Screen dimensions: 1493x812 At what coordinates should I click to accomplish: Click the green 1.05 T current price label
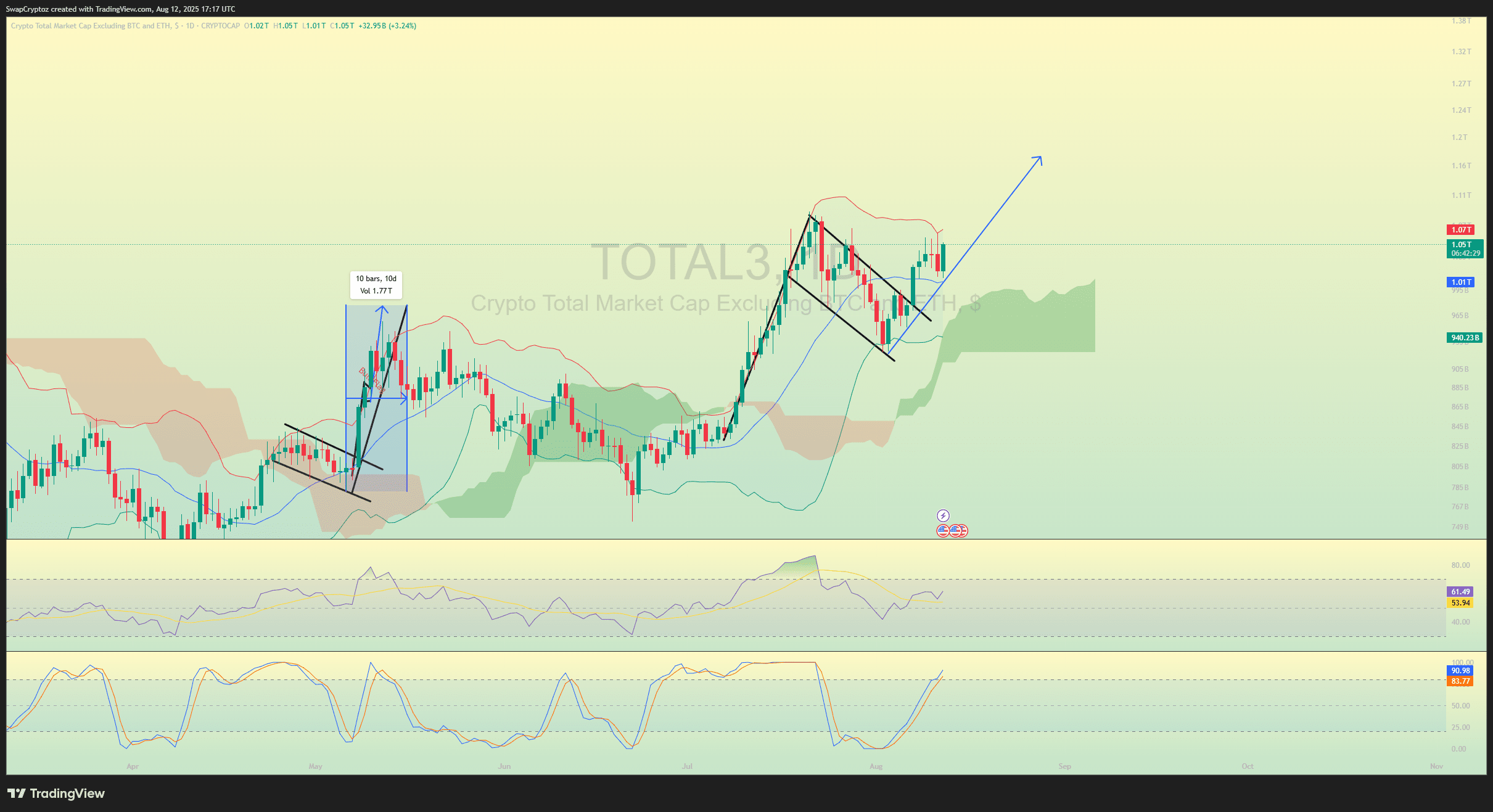coord(1465,248)
